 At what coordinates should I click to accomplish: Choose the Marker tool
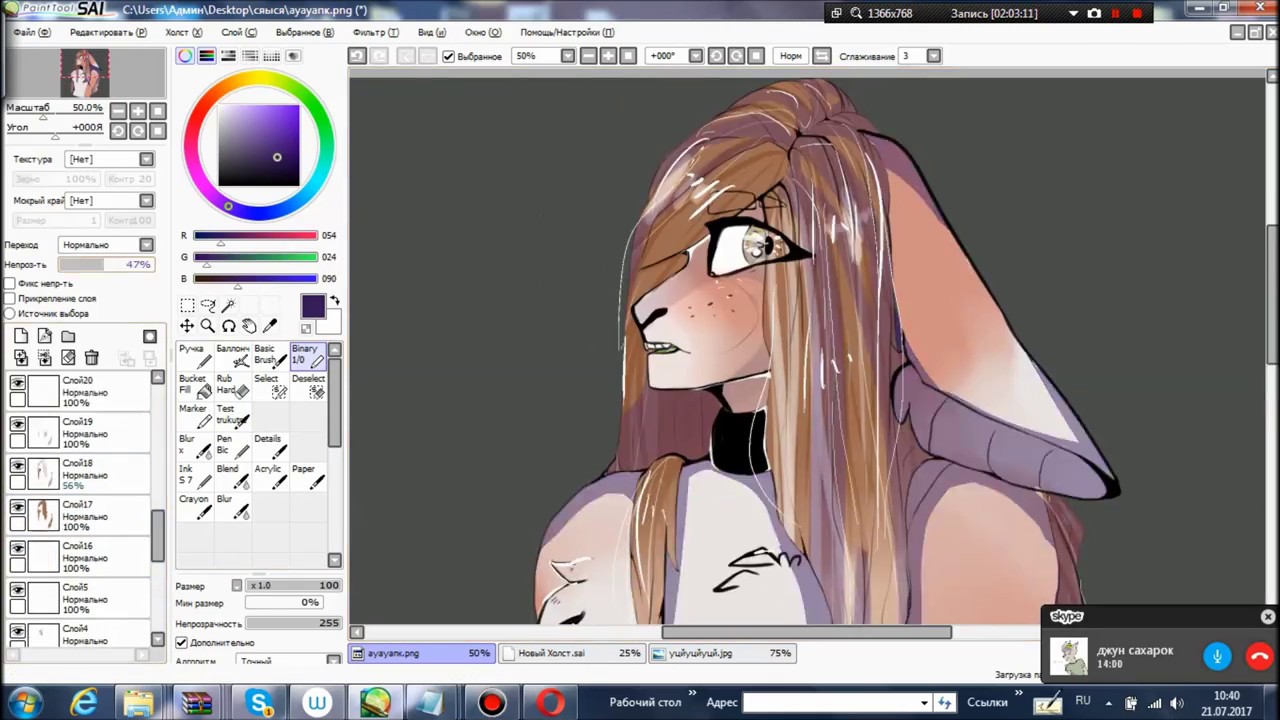[195, 416]
